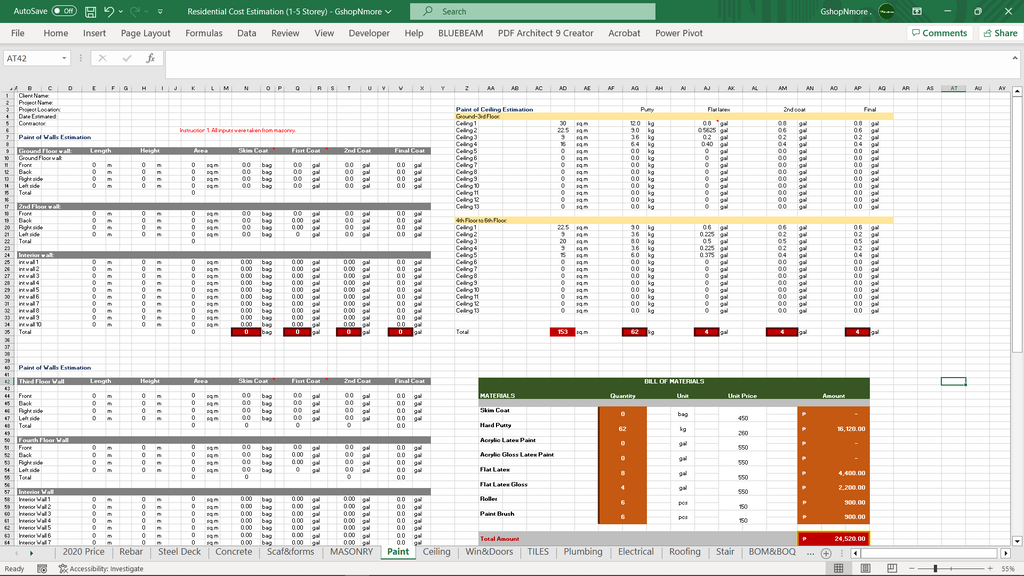Switch to the Home ribbon tab
Viewport: 1024px width, 576px height.
pyautogui.click(x=56, y=33)
